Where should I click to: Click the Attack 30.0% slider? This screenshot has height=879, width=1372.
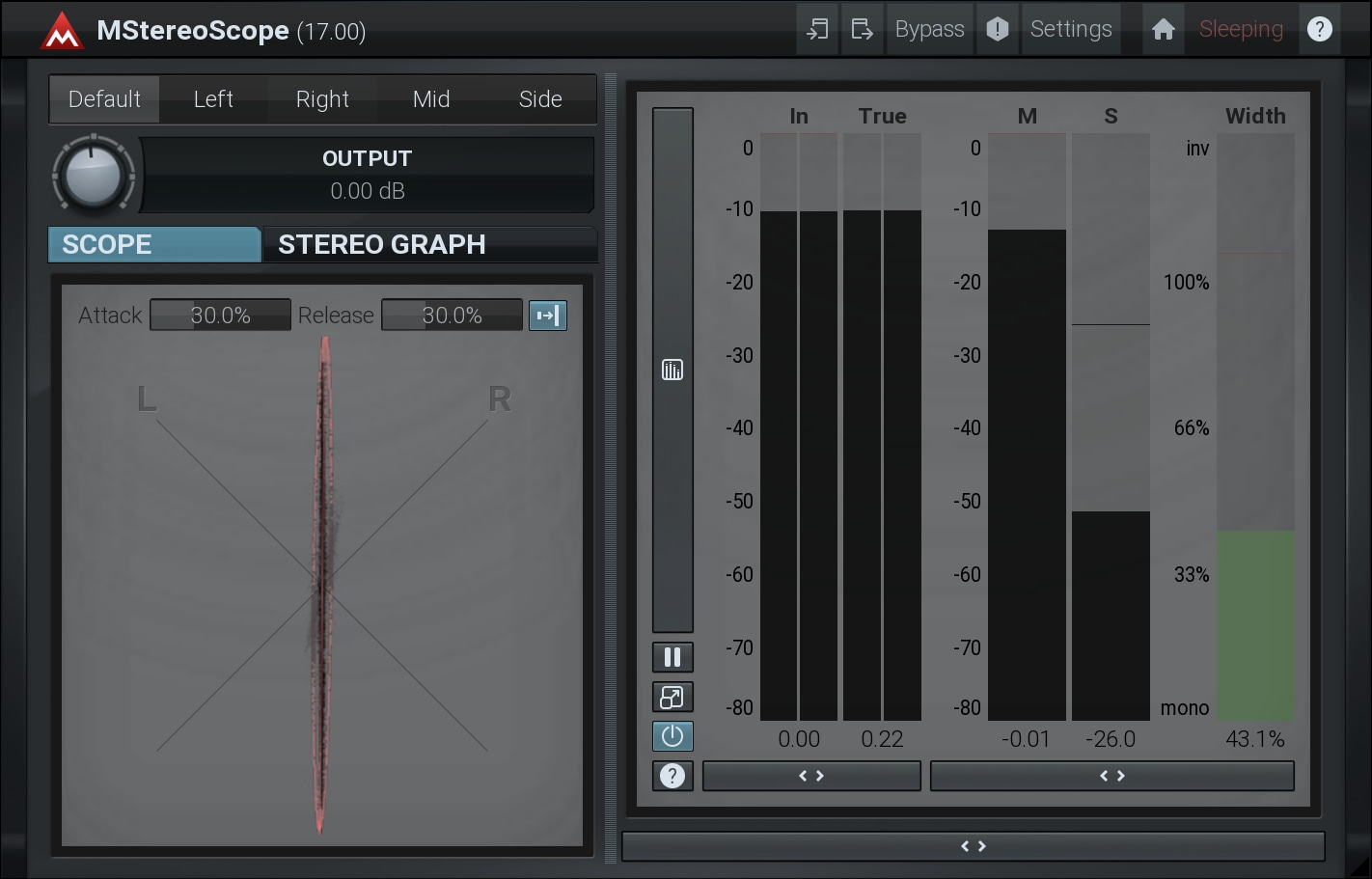point(220,316)
